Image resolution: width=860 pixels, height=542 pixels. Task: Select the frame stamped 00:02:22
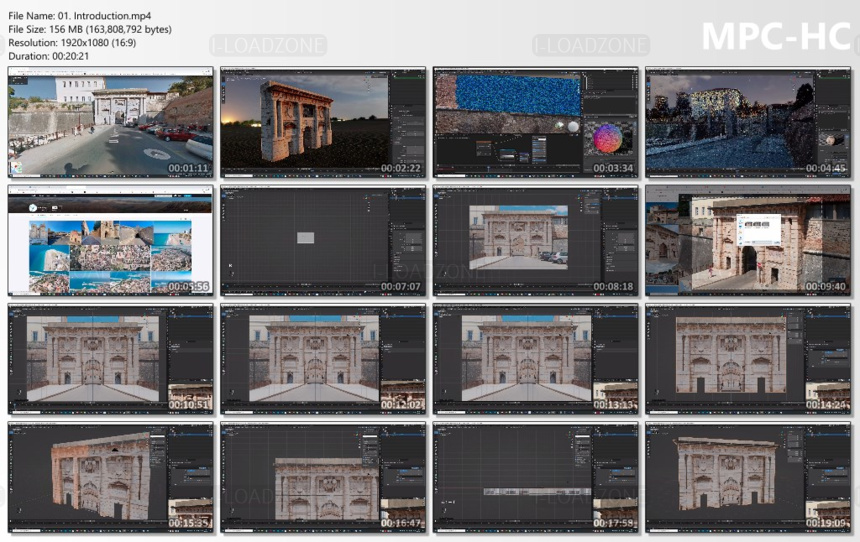(x=323, y=122)
